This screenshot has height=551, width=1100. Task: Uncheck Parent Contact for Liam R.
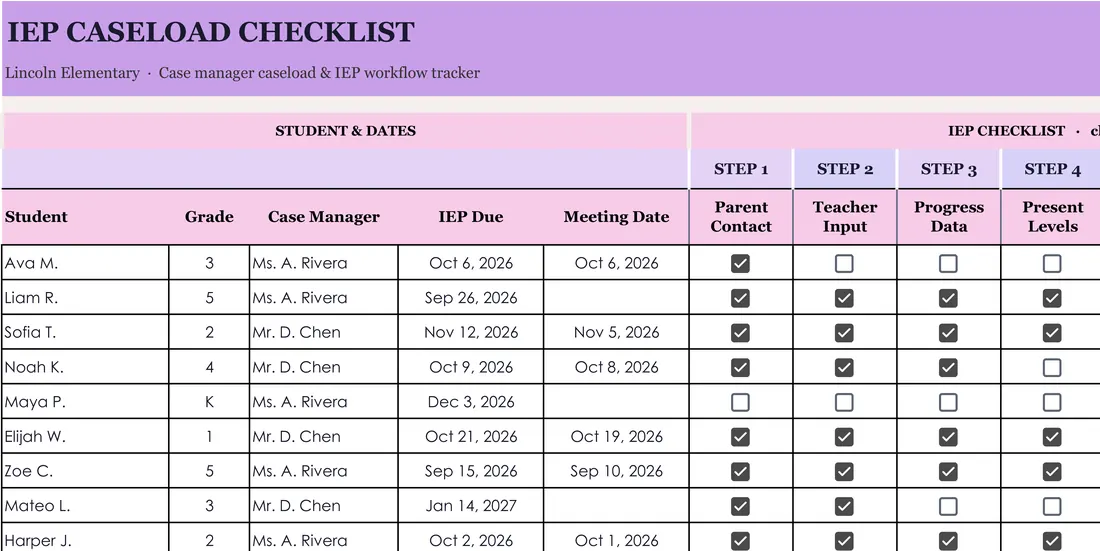pyautogui.click(x=740, y=298)
